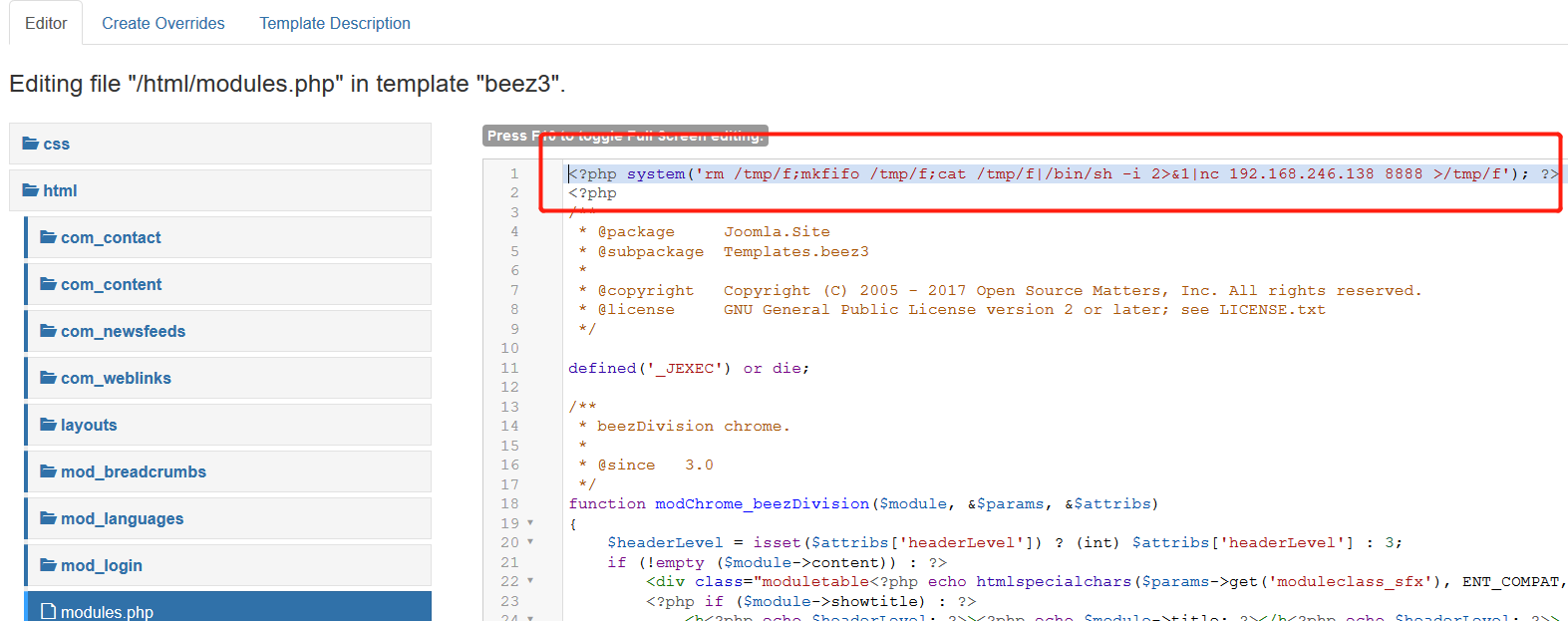Click the mod_languages folder icon
The width and height of the screenshot is (1568, 621).
48,518
